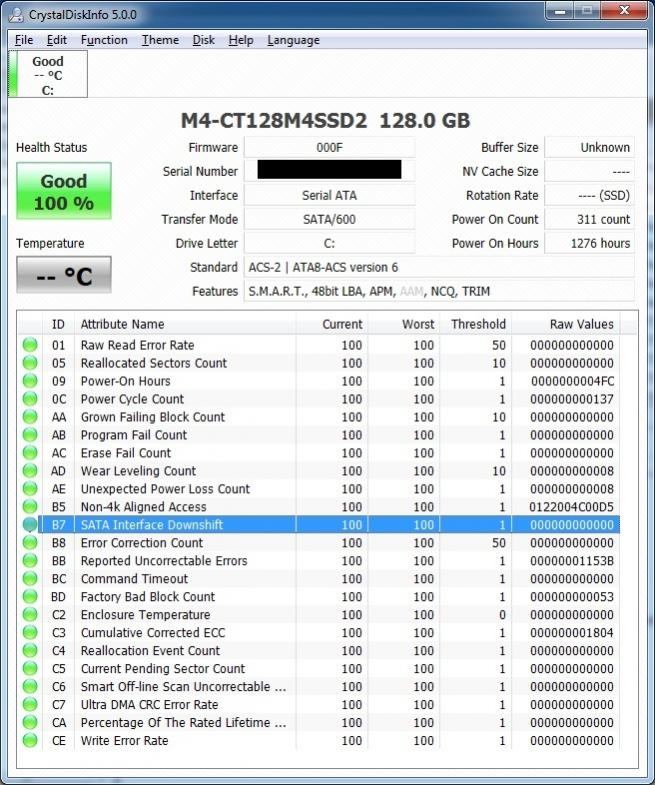Viewport: 655px width, 785px height.
Task: Click status circle for Power-On Hours row
Action: coord(30,381)
